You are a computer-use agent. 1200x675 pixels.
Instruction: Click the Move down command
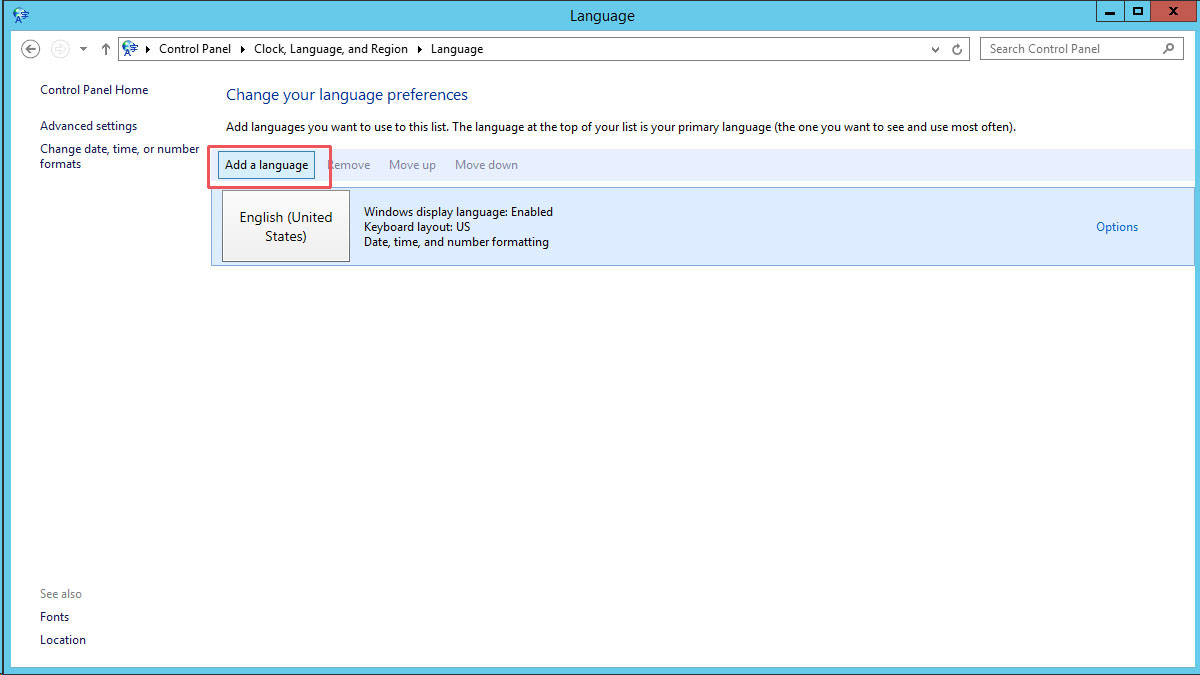tap(486, 165)
